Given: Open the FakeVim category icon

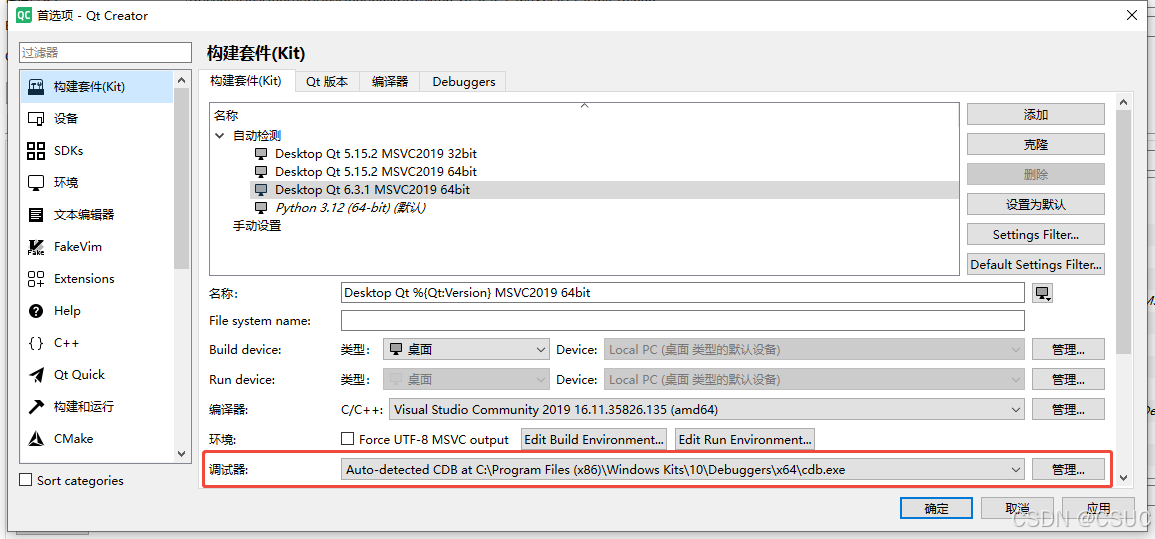Looking at the screenshot, I should 36,247.
